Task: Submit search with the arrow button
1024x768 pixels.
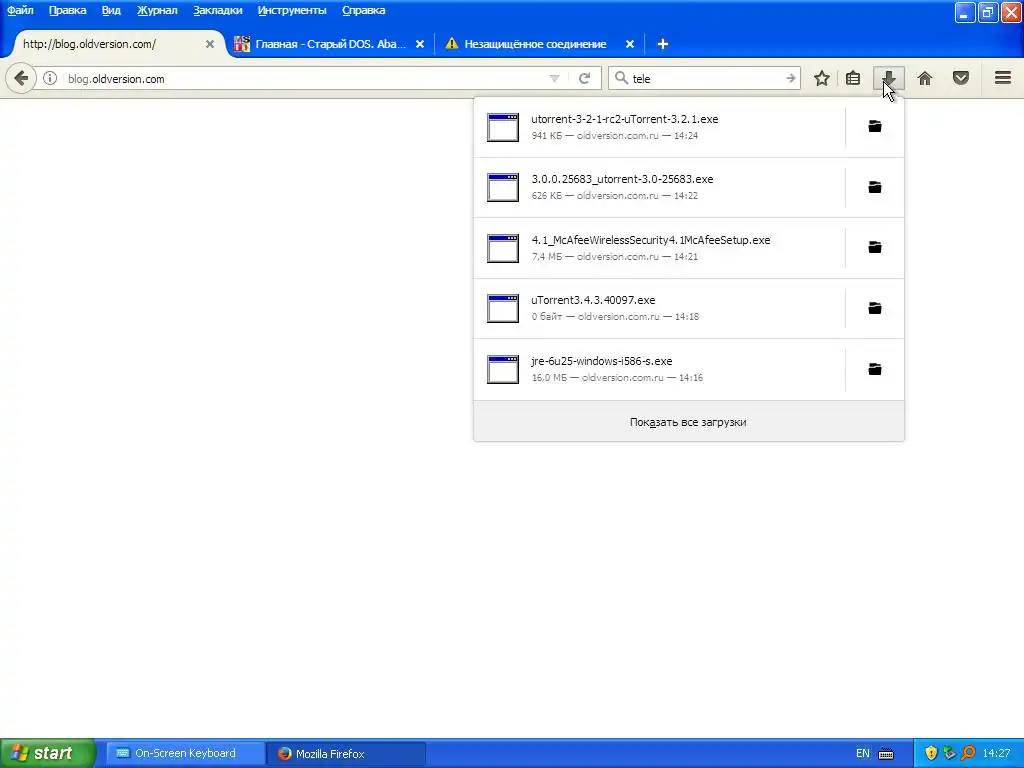Action: click(791, 78)
